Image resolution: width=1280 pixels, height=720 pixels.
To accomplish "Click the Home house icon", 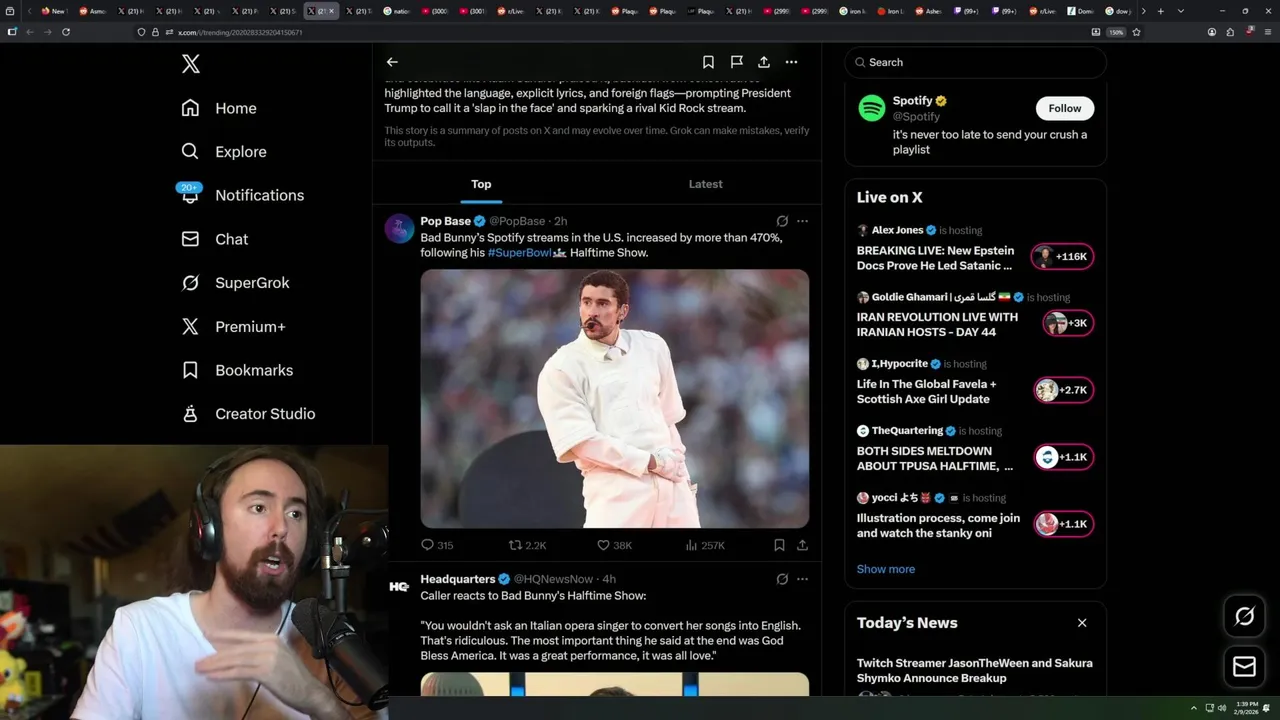I will point(190,108).
